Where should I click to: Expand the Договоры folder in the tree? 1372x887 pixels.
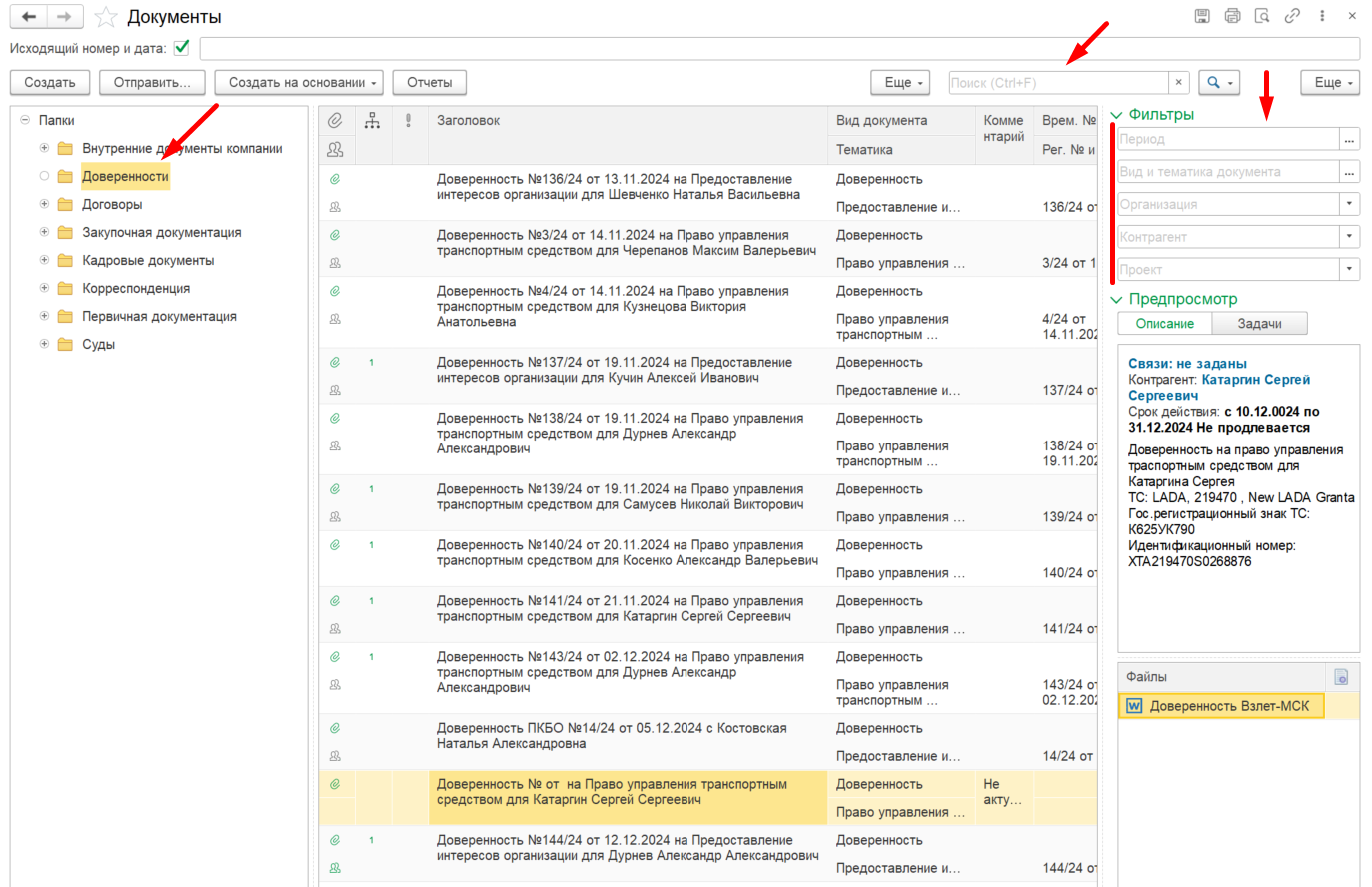(x=44, y=204)
